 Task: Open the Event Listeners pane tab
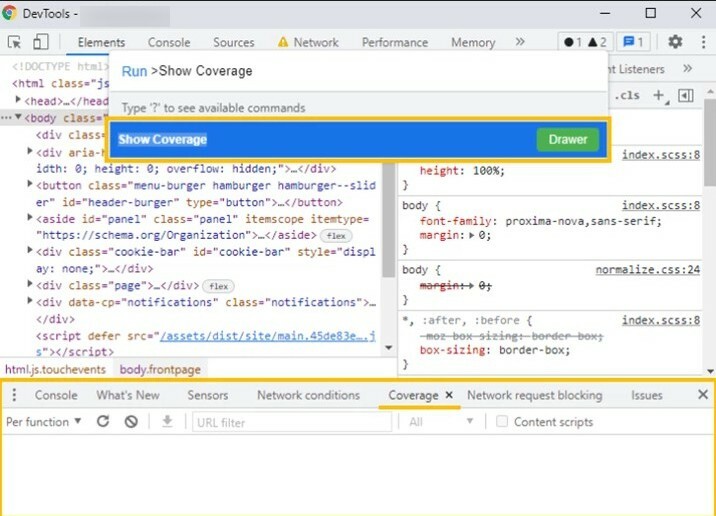click(636, 69)
